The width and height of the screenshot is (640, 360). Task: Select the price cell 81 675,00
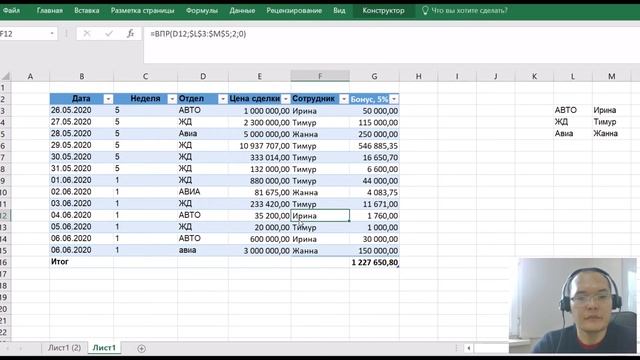[x=260, y=192]
